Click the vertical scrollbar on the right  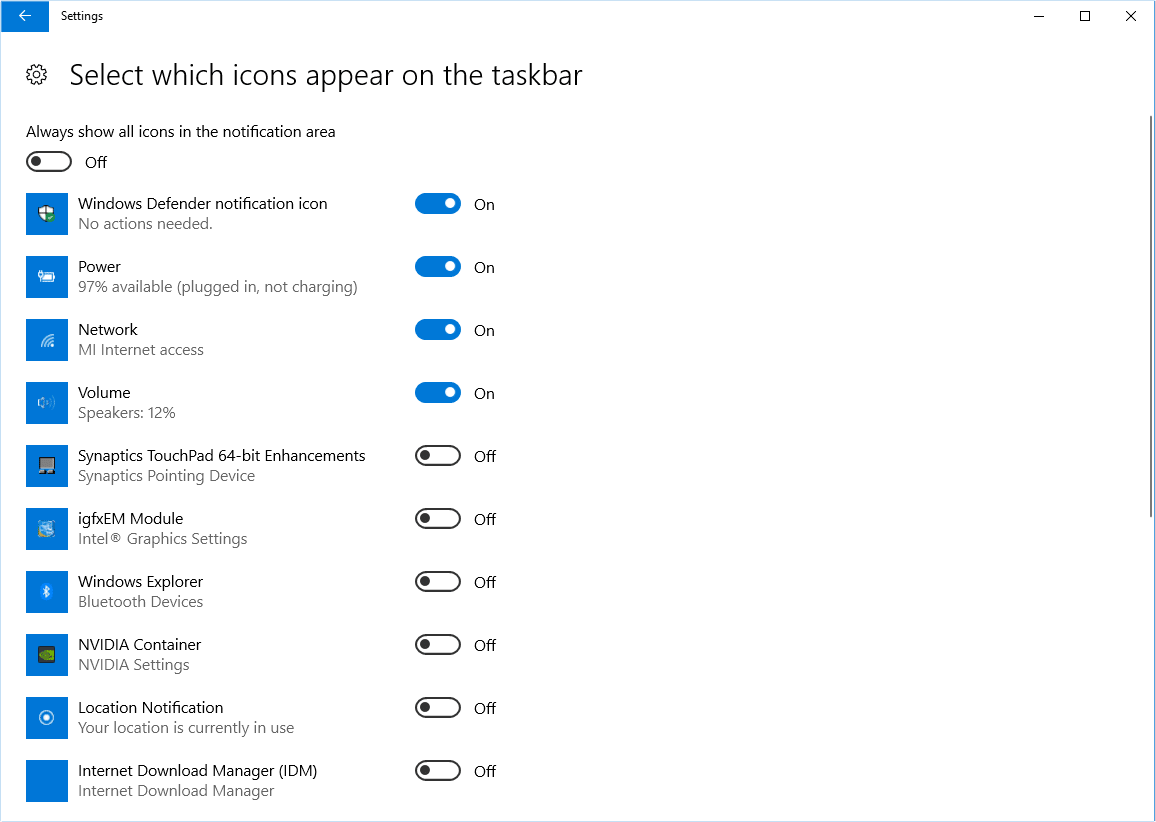[x=1152, y=316]
